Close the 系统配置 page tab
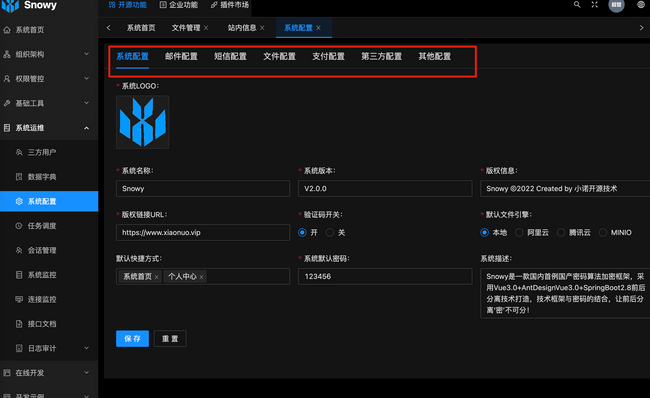 coord(318,28)
